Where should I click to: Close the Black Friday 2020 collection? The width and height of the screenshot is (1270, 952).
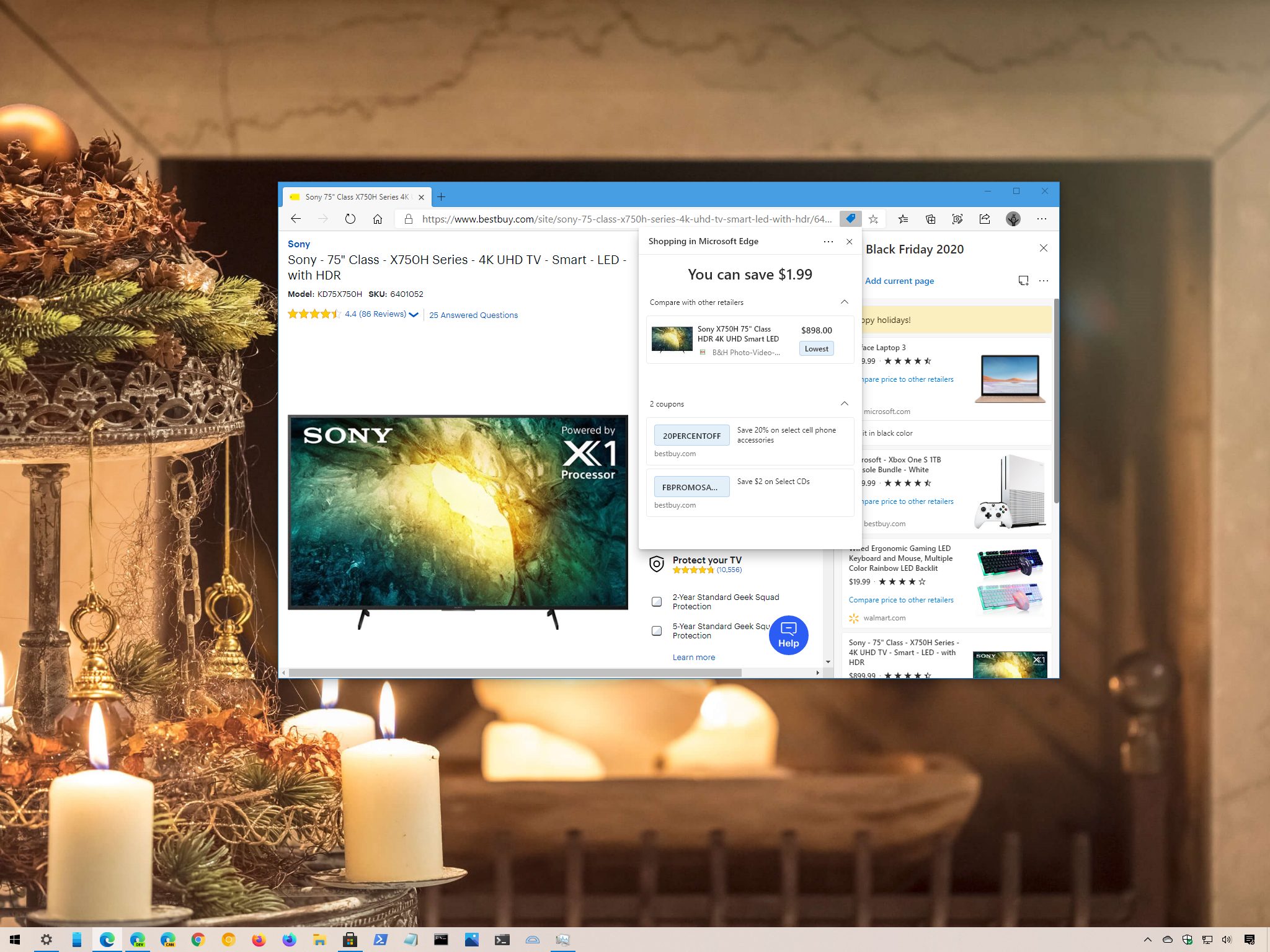(x=1044, y=248)
